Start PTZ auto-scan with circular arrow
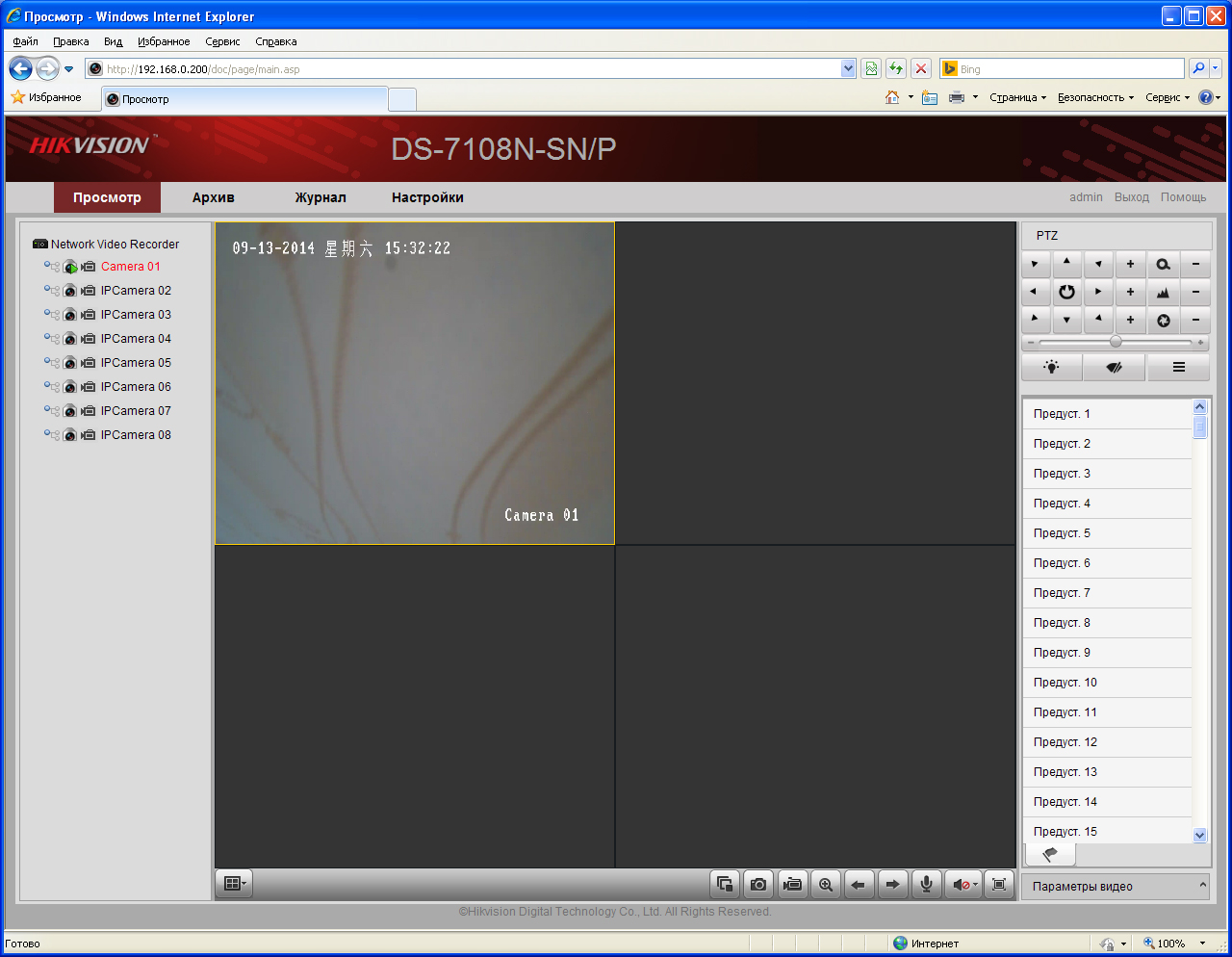The height and width of the screenshot is (957, 1232). tap(1066, 292)
